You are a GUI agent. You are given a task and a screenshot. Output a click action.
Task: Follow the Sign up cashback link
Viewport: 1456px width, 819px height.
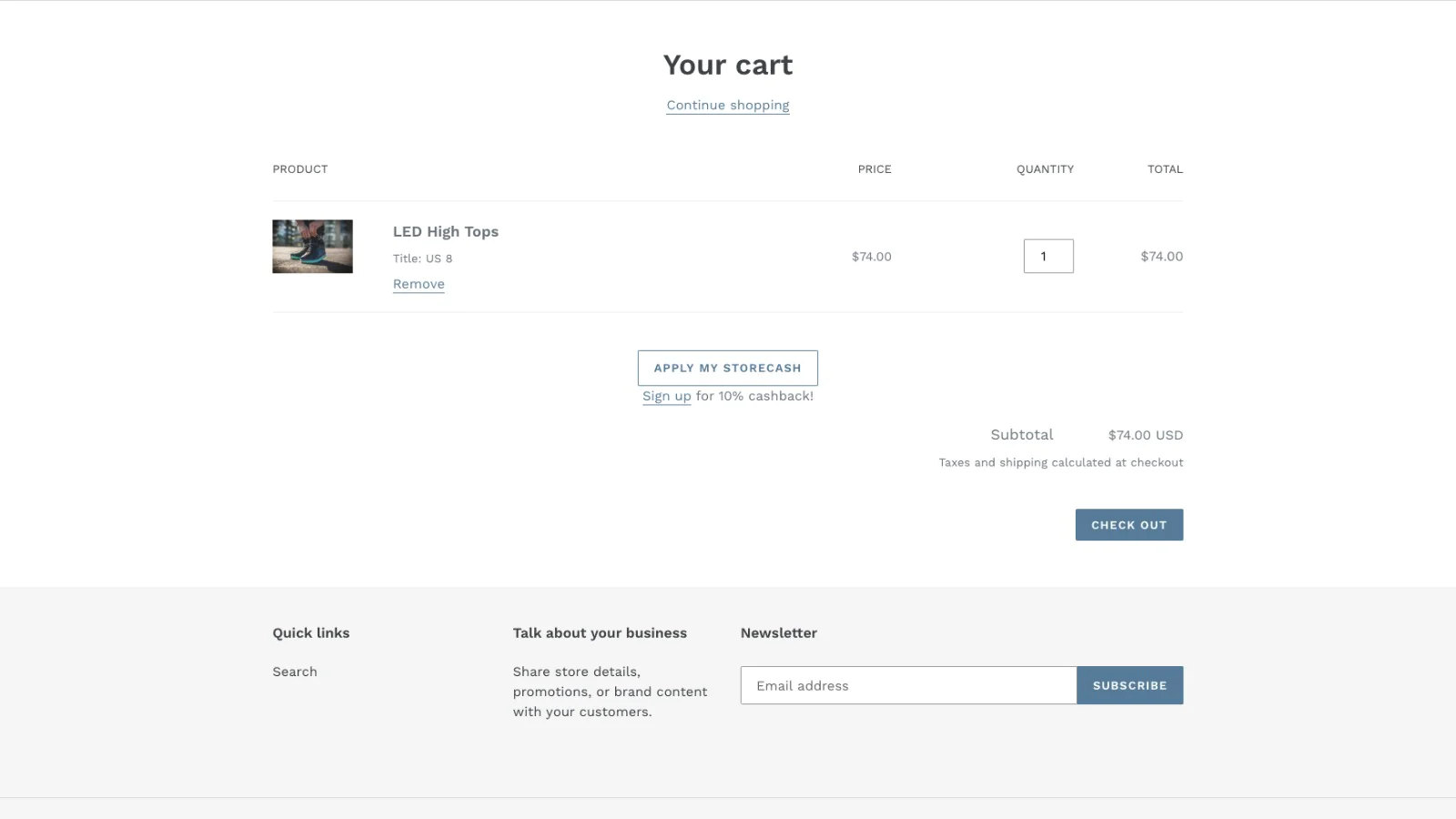pyautogui.click(x=667, y=396)
